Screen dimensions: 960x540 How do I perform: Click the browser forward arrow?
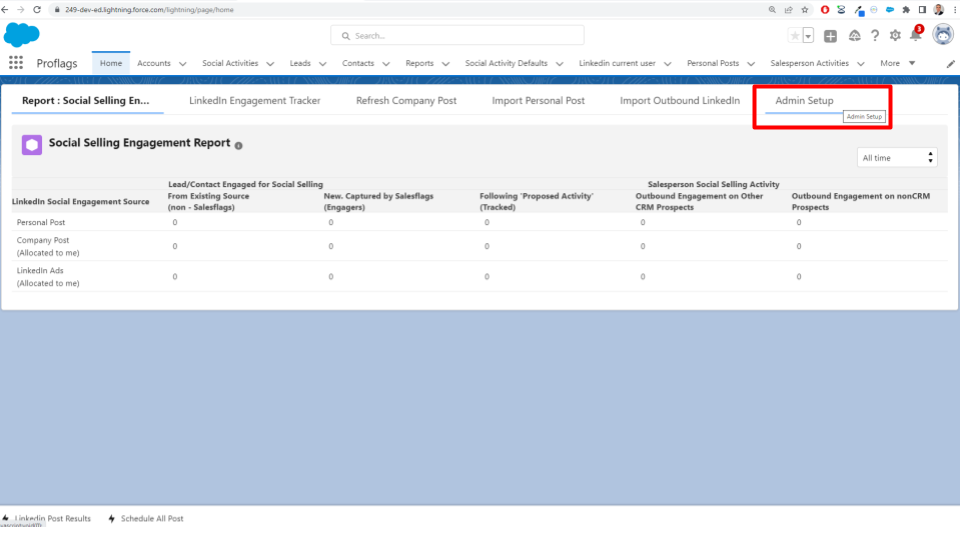click(x=21, y=10)
